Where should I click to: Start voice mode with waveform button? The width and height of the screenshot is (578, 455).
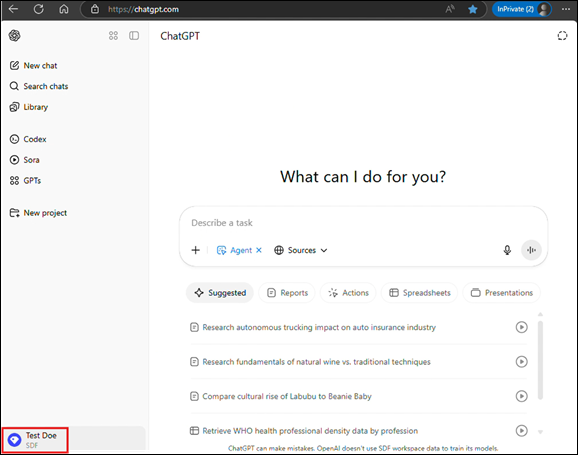click(531, 250)
